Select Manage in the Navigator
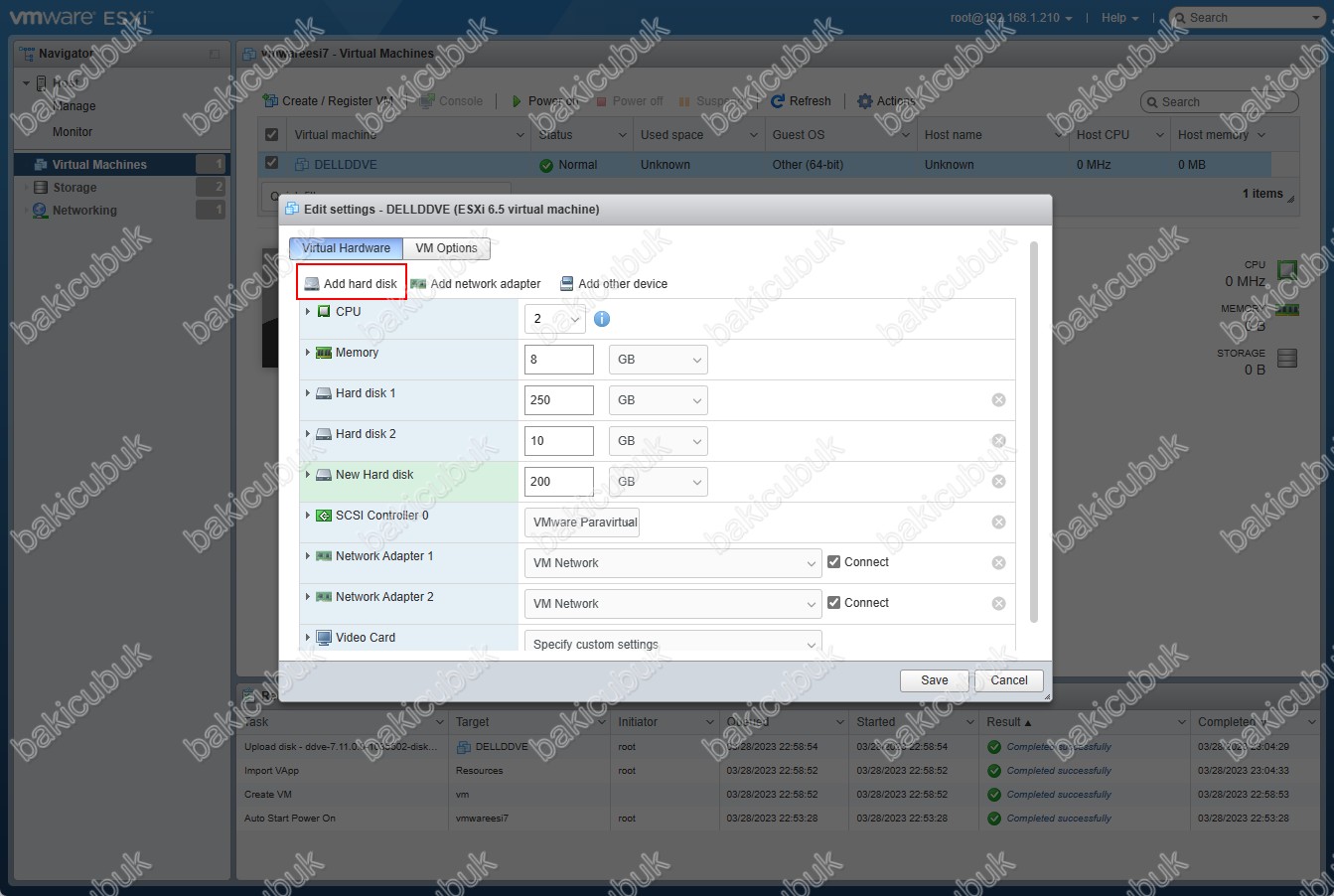 (x=74, y=106)
